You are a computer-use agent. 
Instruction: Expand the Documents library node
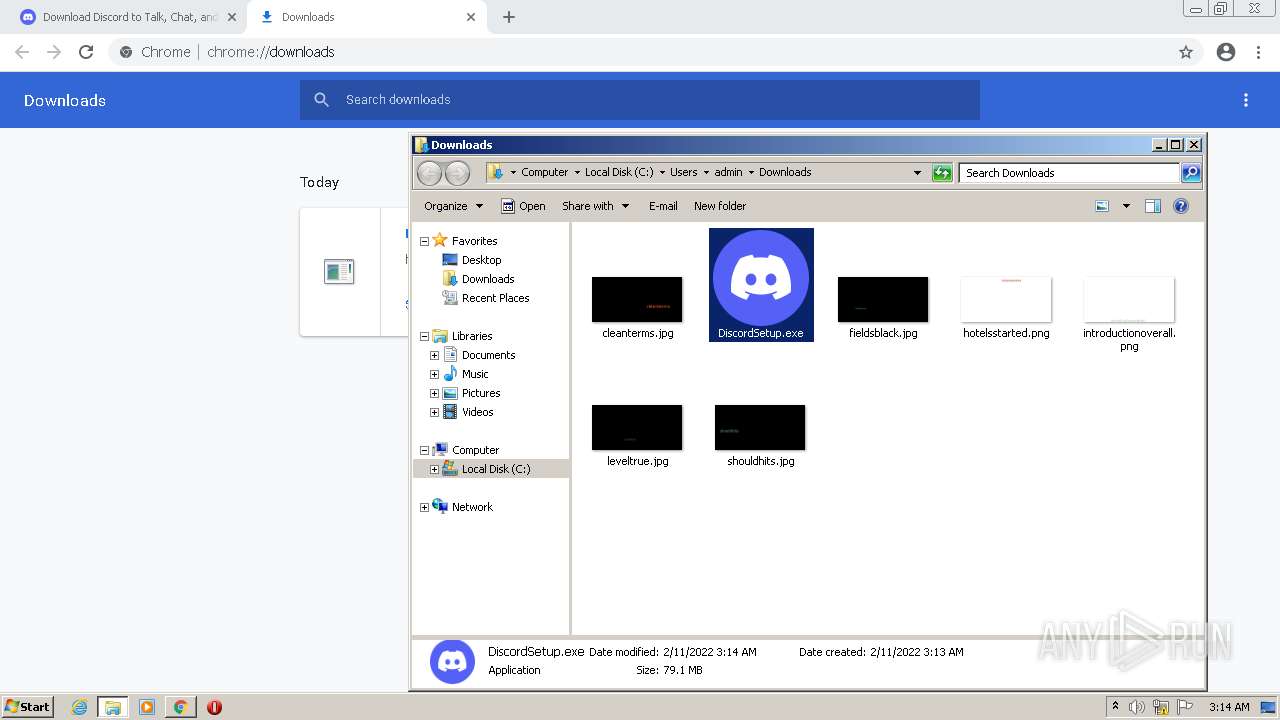coord(434,355)
